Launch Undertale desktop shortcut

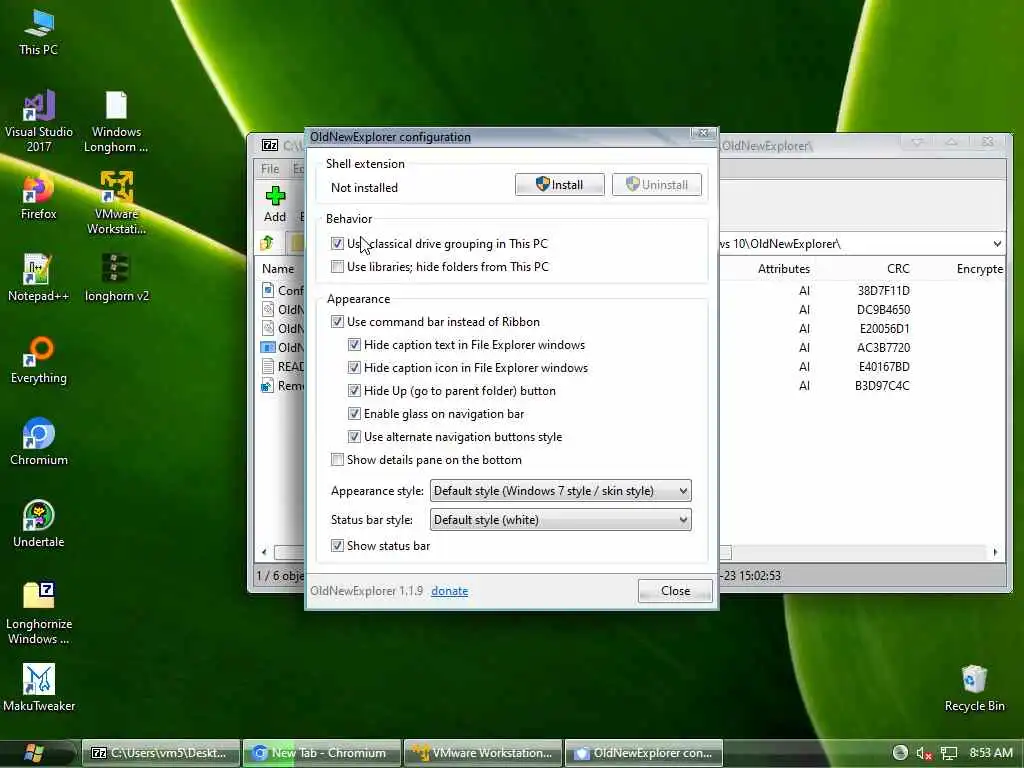[39, 524]
